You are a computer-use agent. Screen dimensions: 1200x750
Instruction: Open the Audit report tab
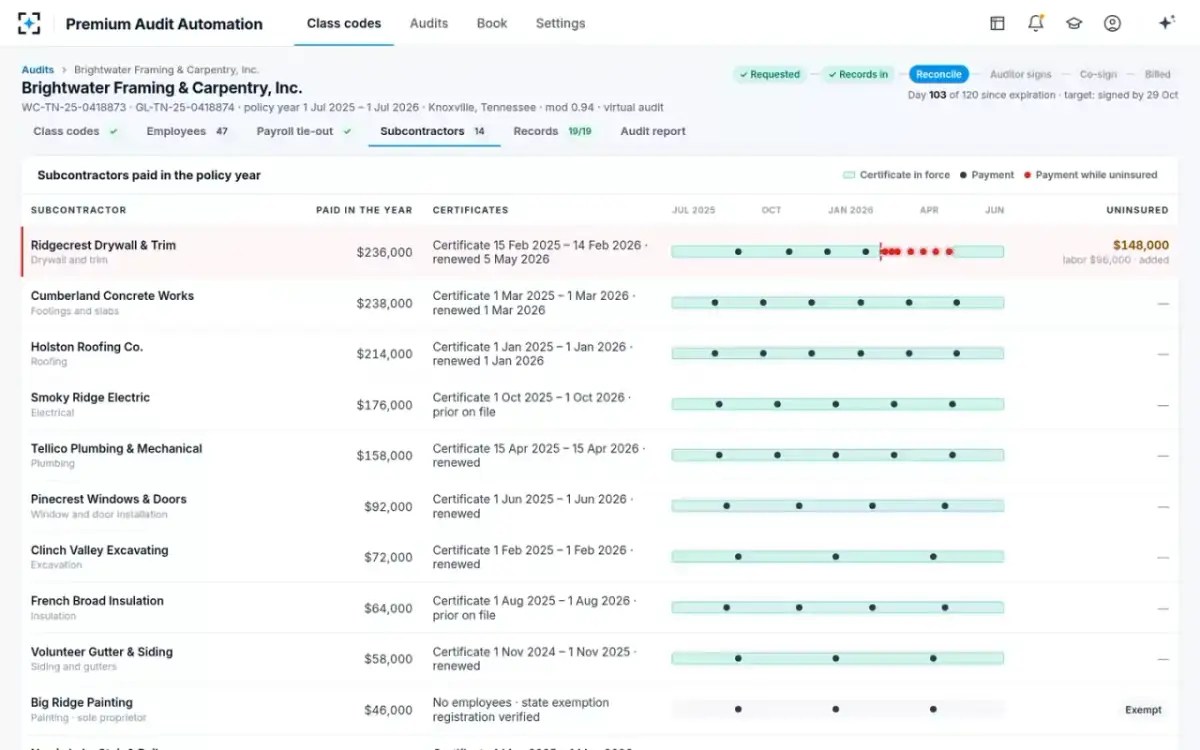click(x=653, y=131)
